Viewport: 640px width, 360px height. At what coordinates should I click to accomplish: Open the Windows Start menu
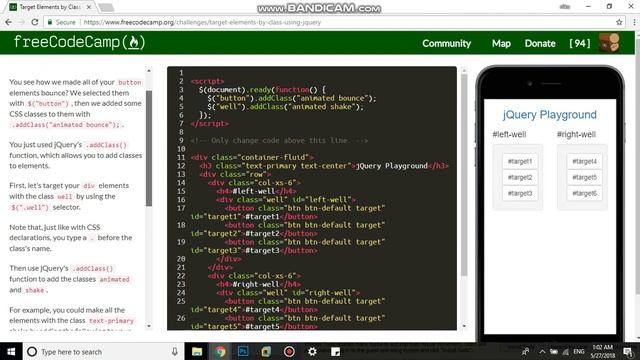click(x=11, y=351)
